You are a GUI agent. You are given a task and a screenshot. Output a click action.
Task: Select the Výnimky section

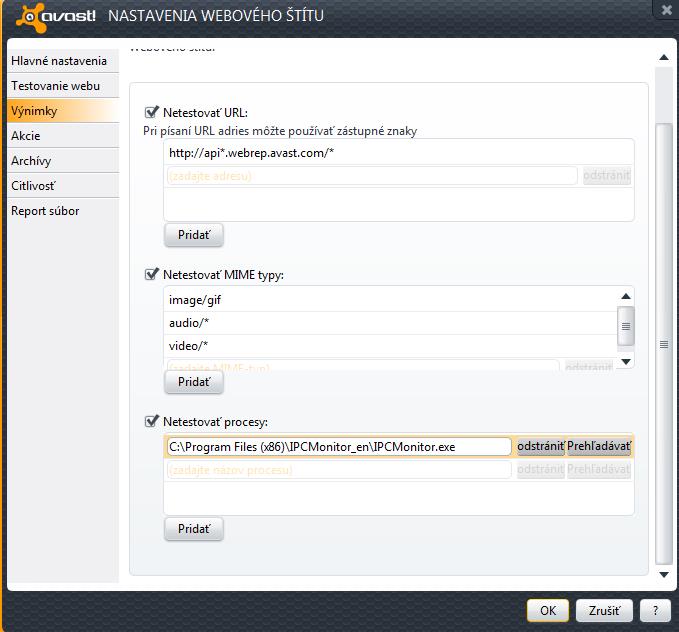click(x=63, y=111)
